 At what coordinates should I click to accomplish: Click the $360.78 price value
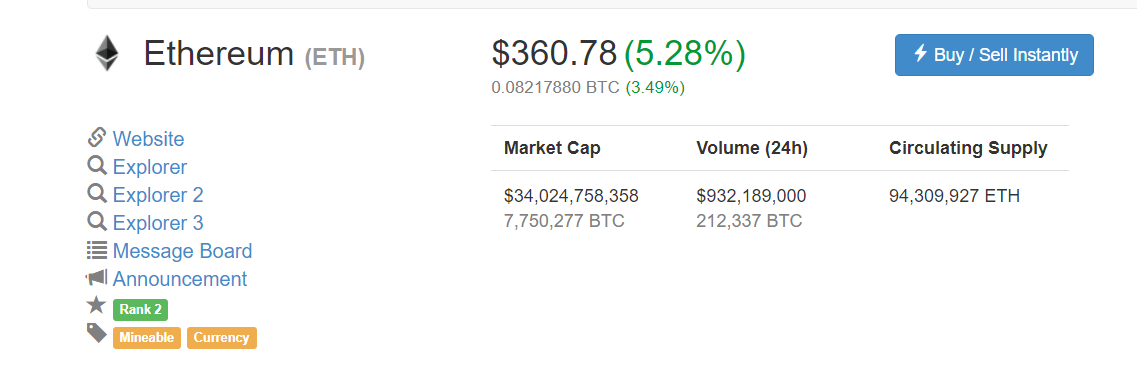pyautogui.click(x=554, y=53)
